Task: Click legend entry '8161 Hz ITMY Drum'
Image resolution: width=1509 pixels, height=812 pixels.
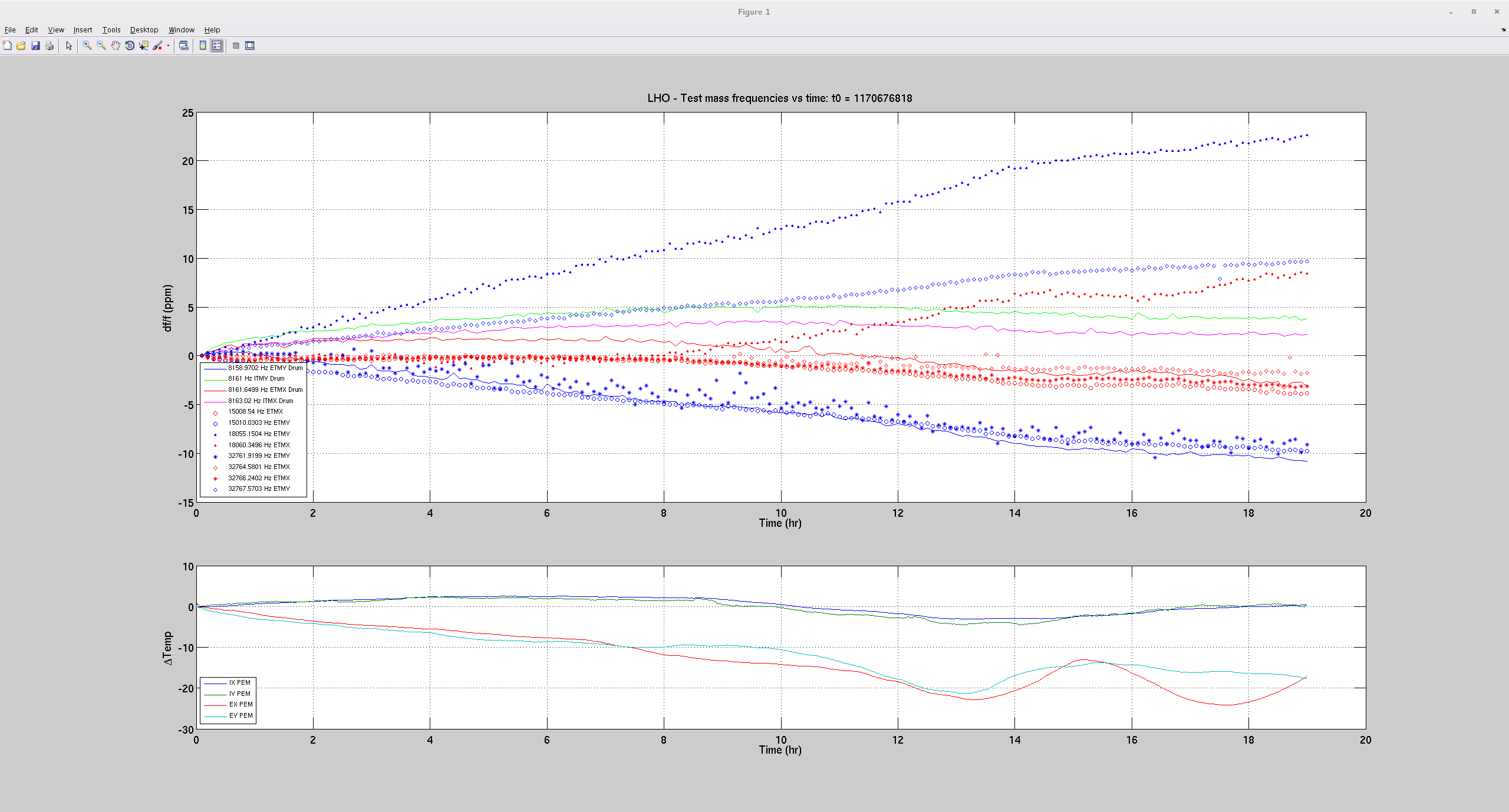Action: pyautogui.click(x=256, y=378)
